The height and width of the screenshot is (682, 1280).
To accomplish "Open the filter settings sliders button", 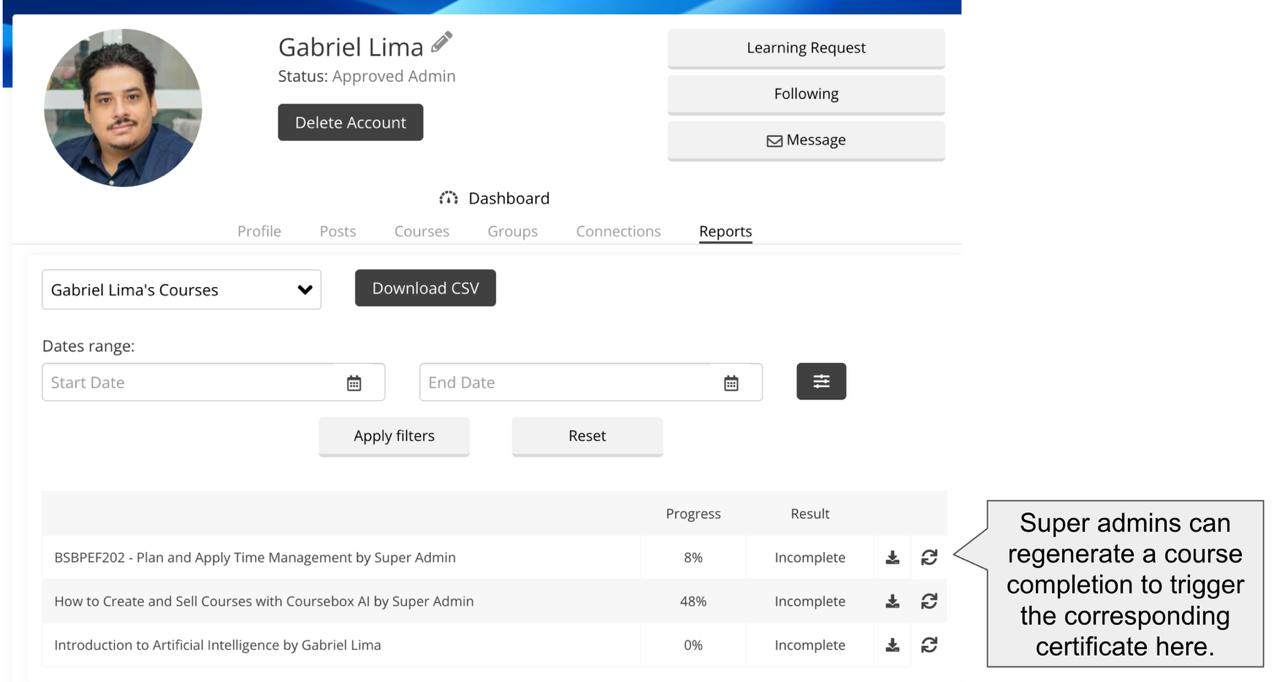I will point(821,382).
